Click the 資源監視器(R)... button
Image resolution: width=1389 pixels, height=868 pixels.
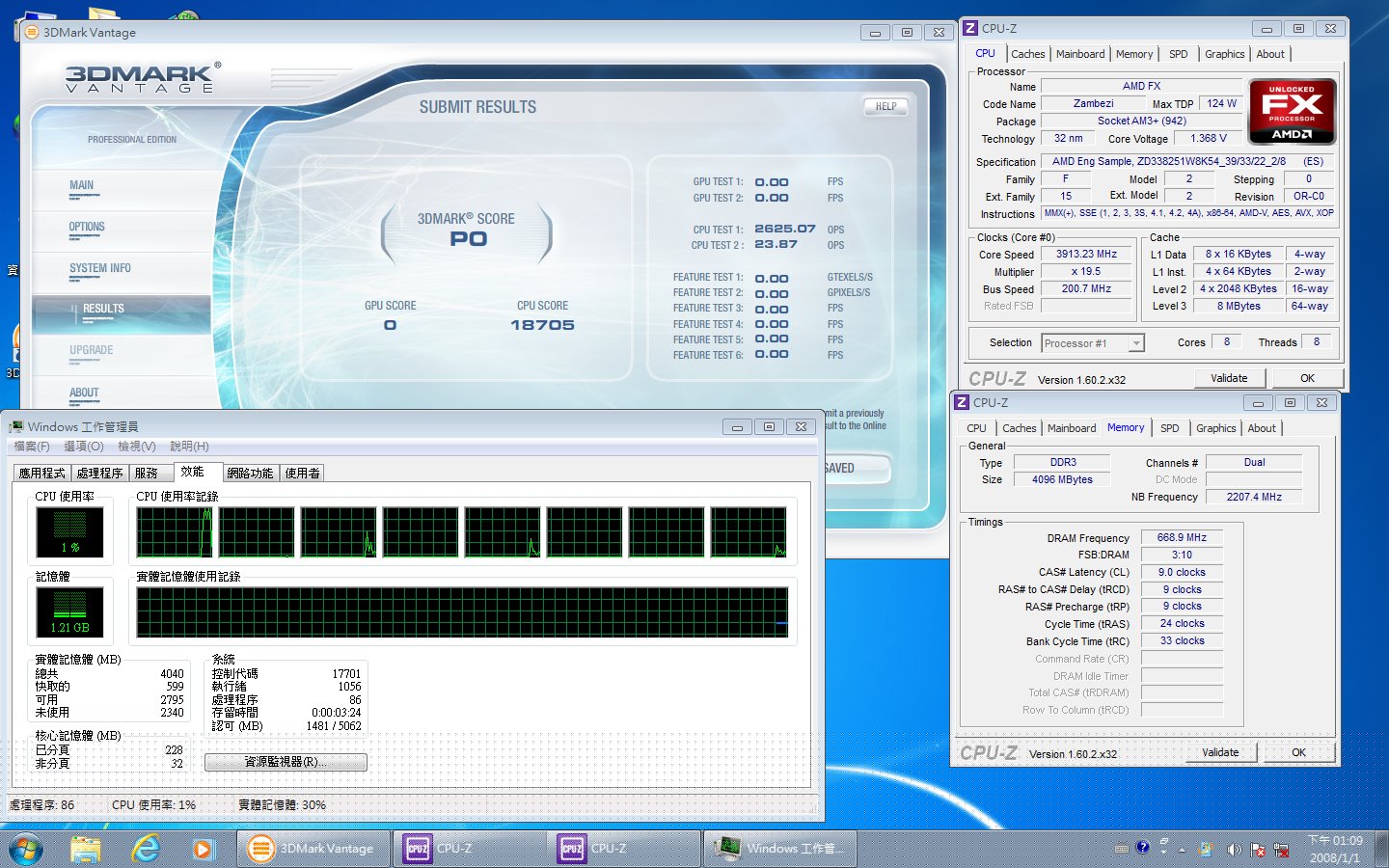(x=286, y=762)
